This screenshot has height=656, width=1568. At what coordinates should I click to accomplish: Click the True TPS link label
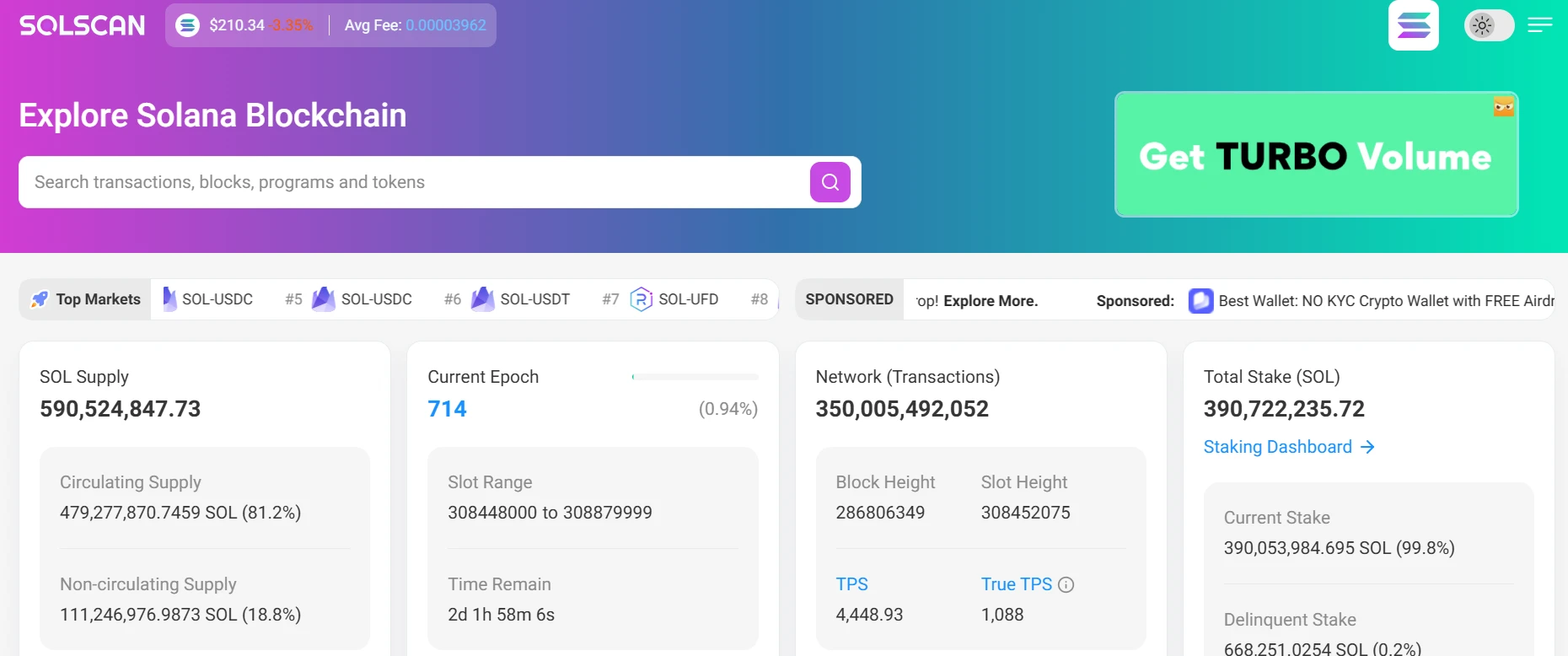(1017, 584)
